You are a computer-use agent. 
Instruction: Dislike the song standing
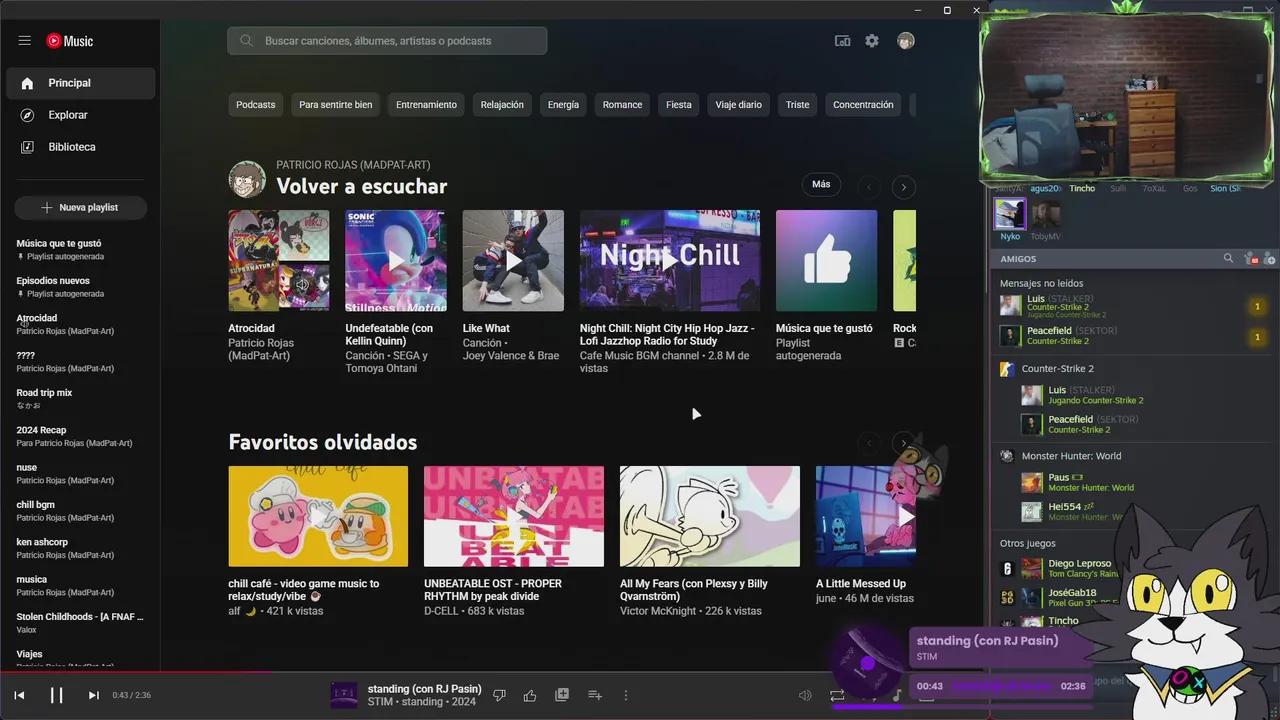click(500, 695)
